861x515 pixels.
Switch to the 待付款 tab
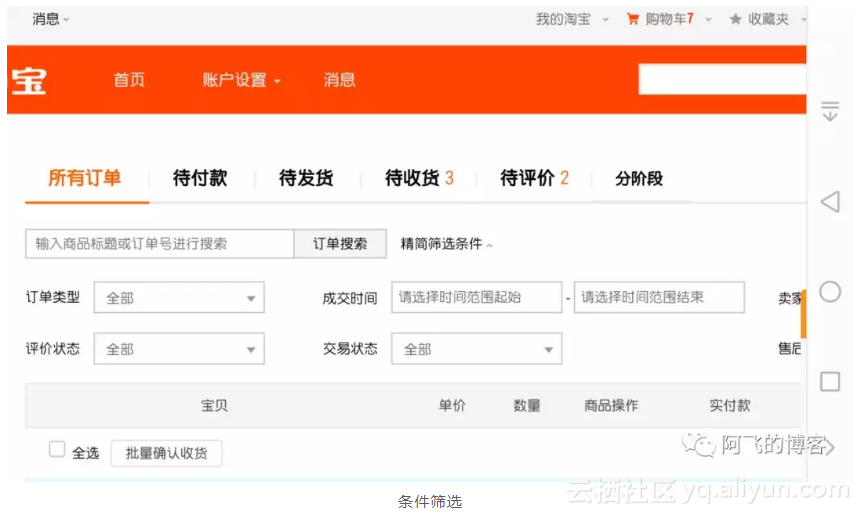[200, 178]
